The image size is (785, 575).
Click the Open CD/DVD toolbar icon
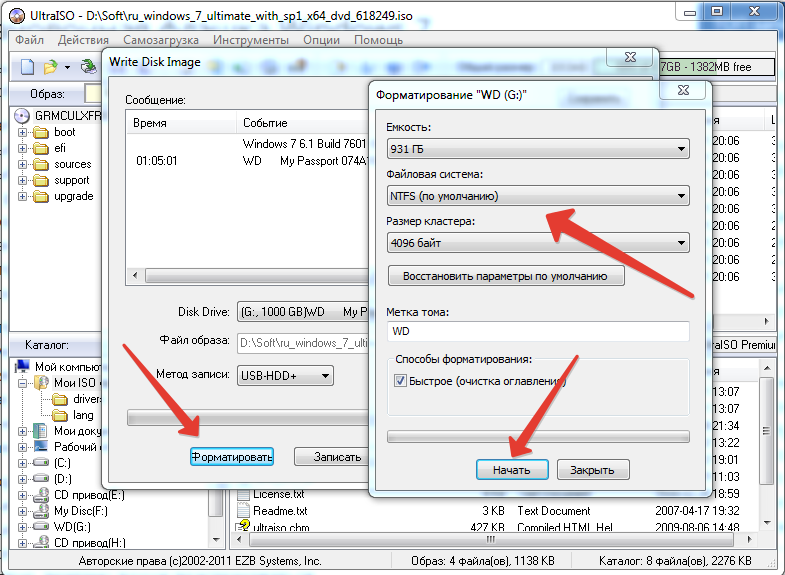pos(89,66)
